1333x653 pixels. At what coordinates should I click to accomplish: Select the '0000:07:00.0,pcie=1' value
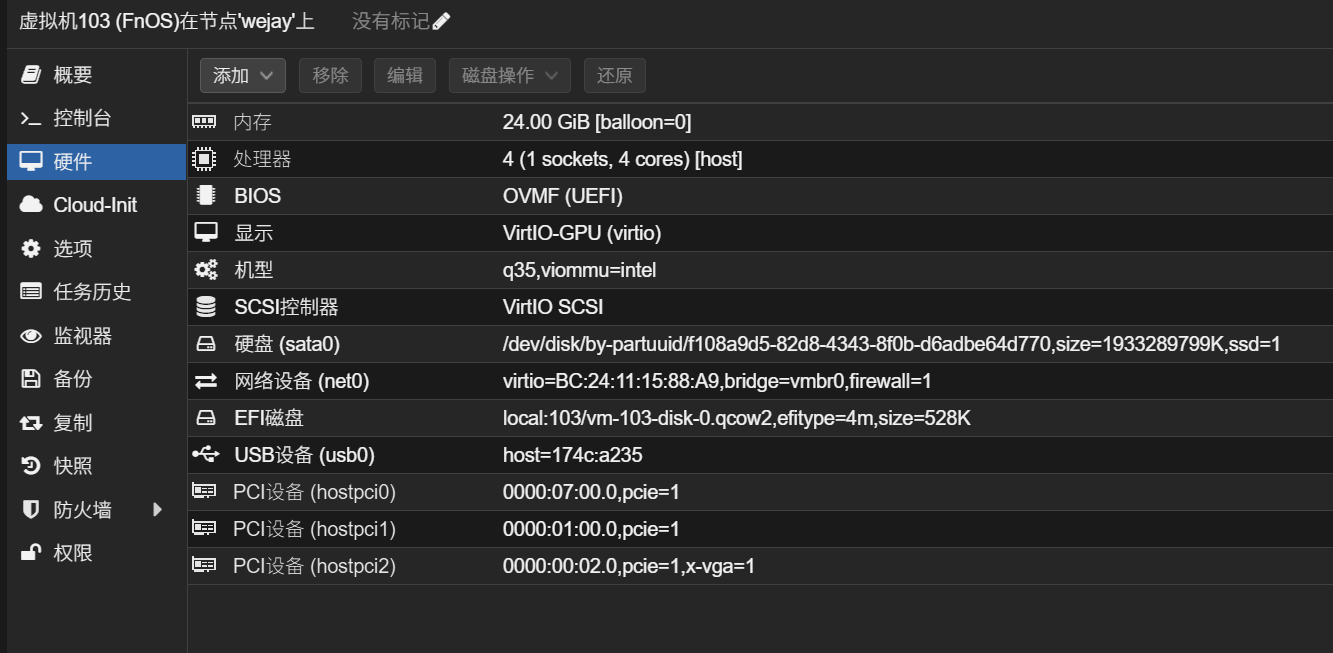[591, 492]
